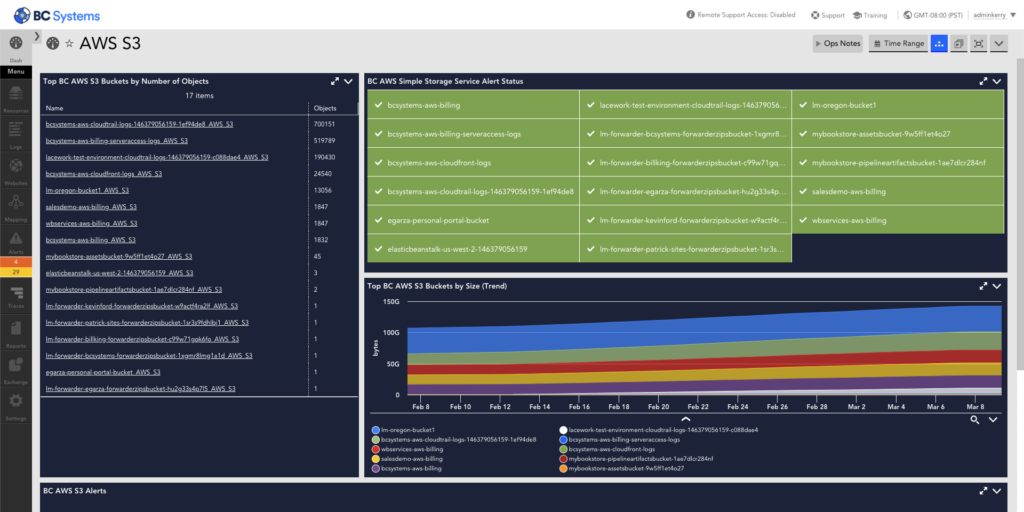Open Settings gear in the sidebar
Viewport: 1024px width, 512px height.
[16, 406]
